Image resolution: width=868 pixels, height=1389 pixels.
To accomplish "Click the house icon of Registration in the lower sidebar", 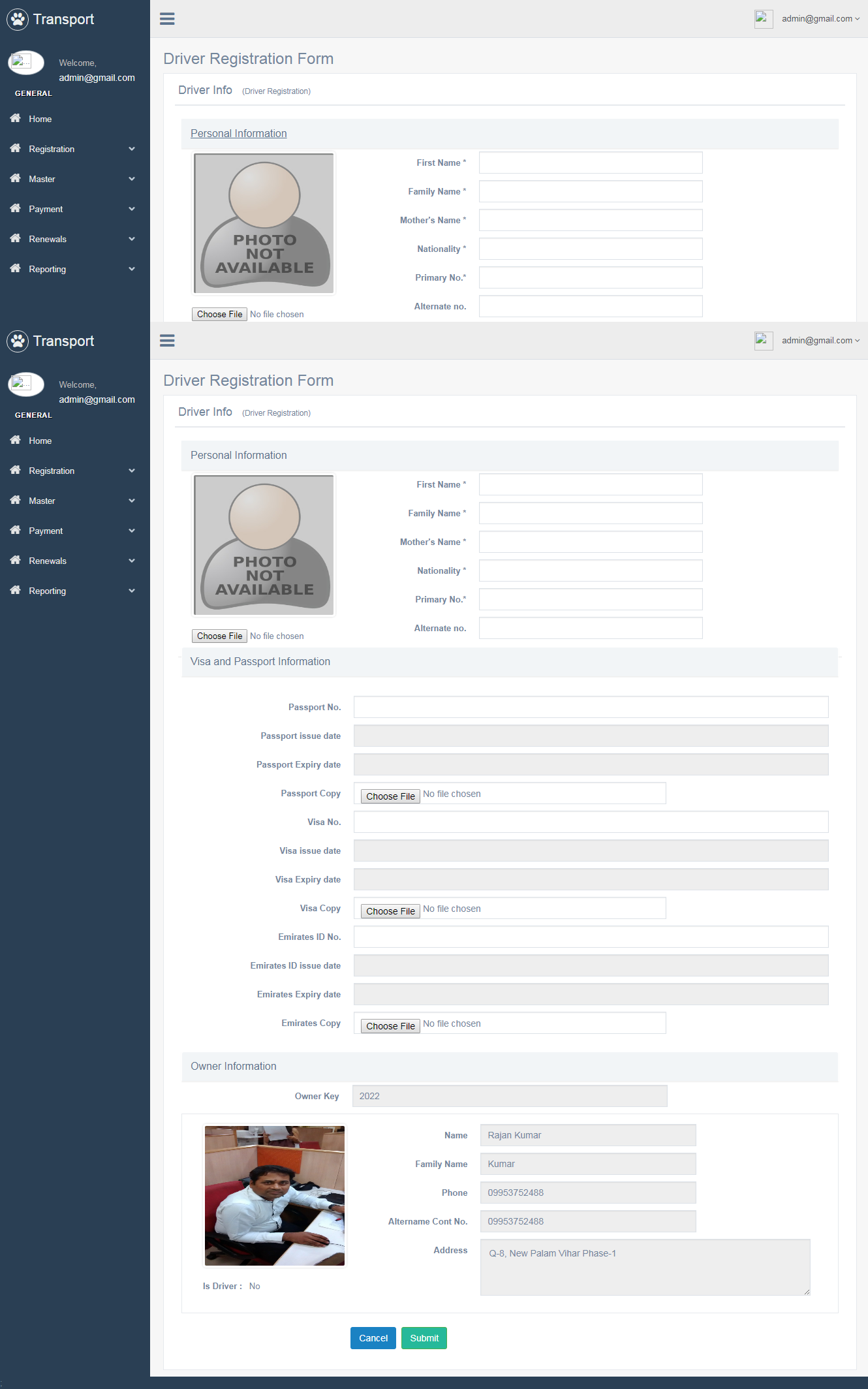I will point(16,470).
